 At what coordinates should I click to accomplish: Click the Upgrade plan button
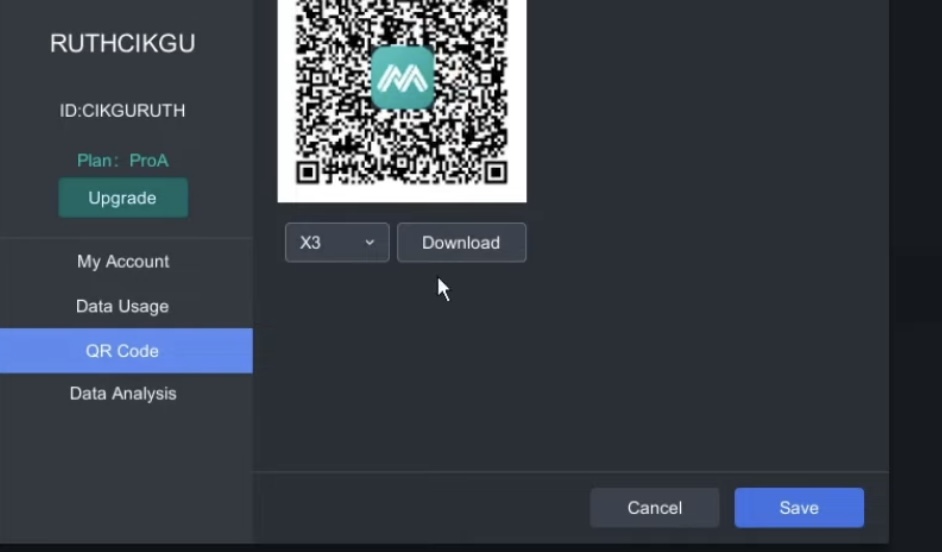coord(123,198)
